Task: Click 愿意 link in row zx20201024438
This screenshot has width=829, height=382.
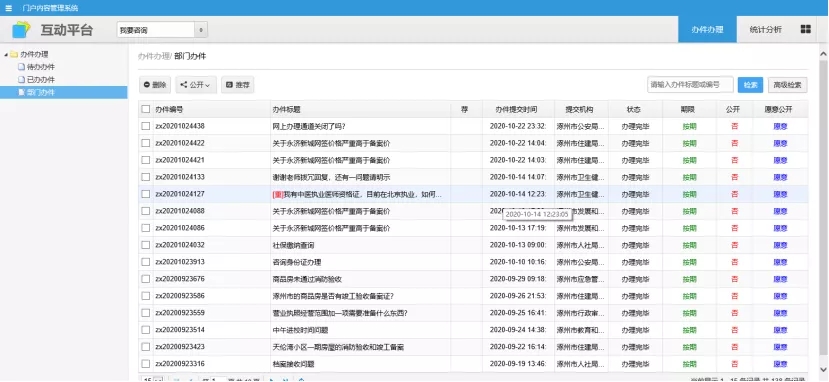Action: point(780,126)
